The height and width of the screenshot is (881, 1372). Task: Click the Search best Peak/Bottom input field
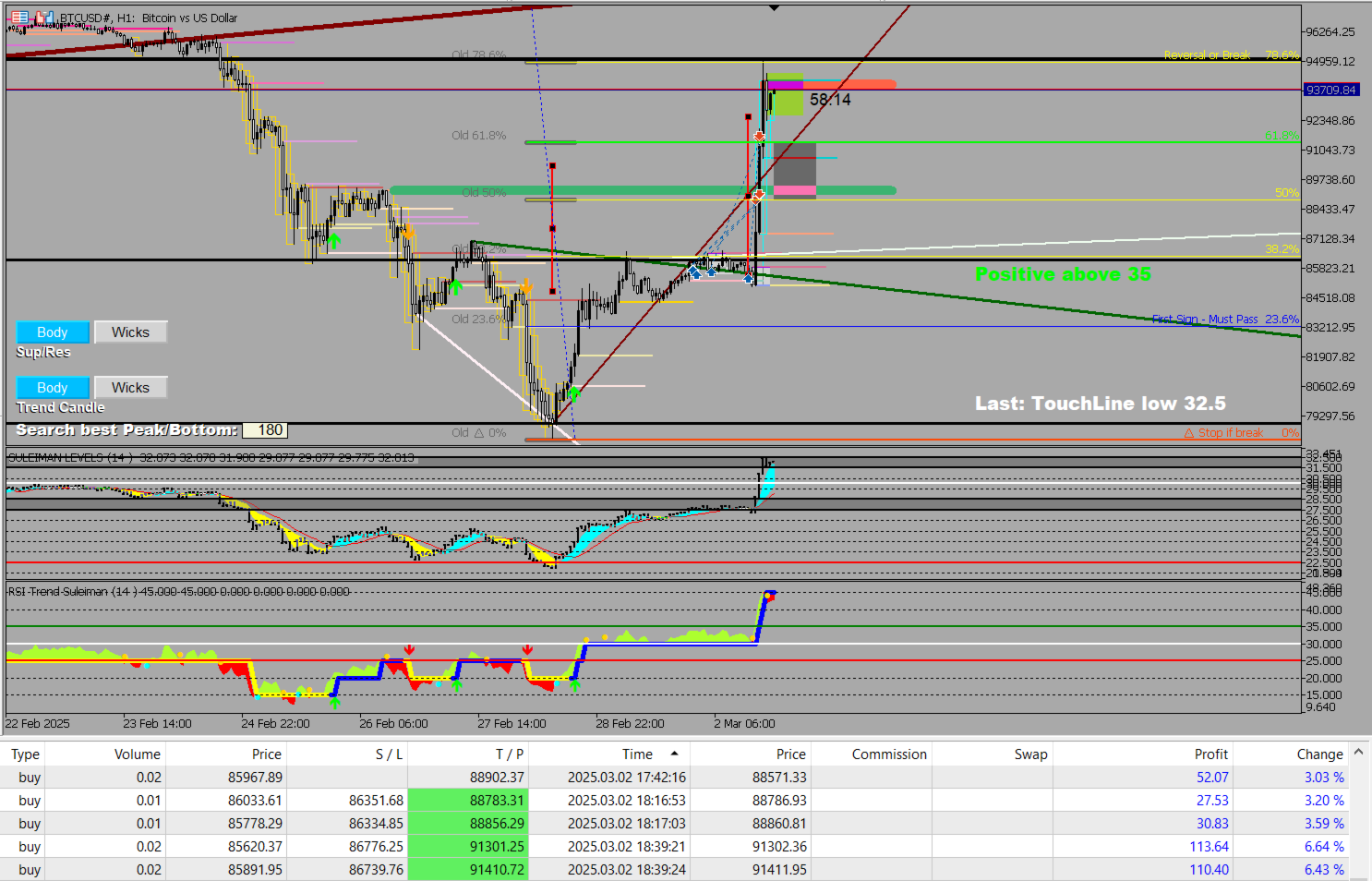click(265, 430)
